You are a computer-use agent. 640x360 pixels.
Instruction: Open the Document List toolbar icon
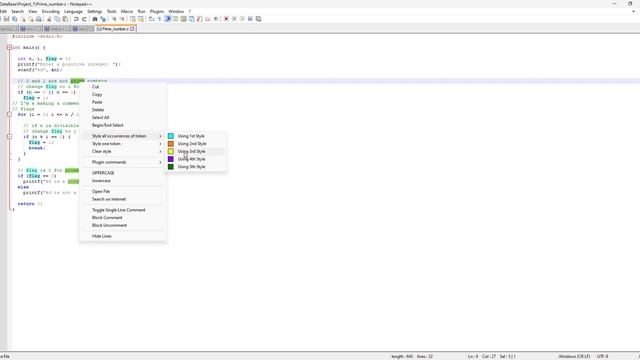pyautogui.click(x=191, y=19)
